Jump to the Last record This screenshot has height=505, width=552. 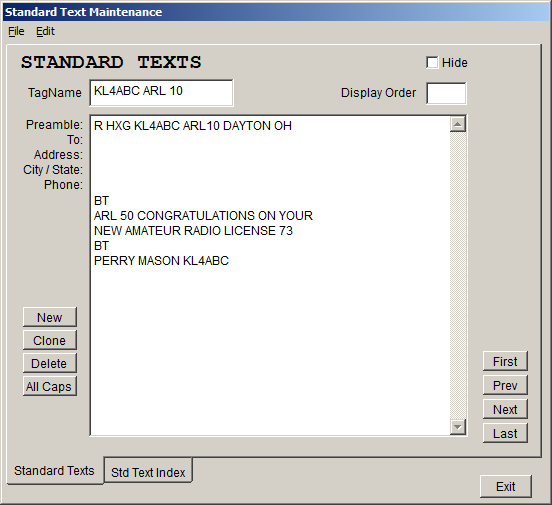505,433
